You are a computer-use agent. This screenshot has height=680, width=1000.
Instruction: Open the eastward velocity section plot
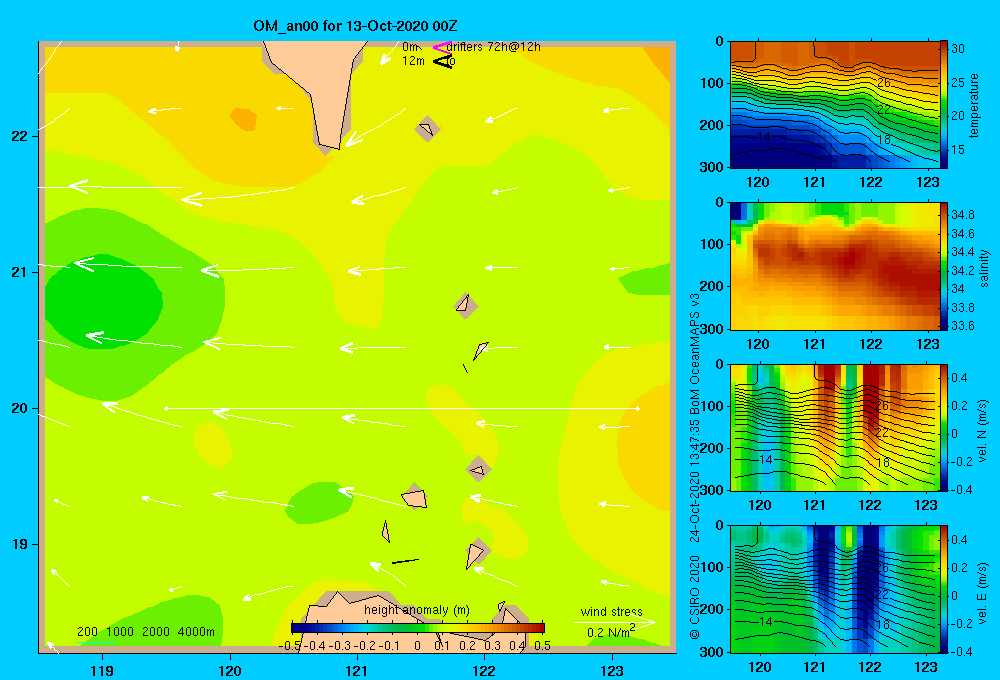click(x=834, y=589)
